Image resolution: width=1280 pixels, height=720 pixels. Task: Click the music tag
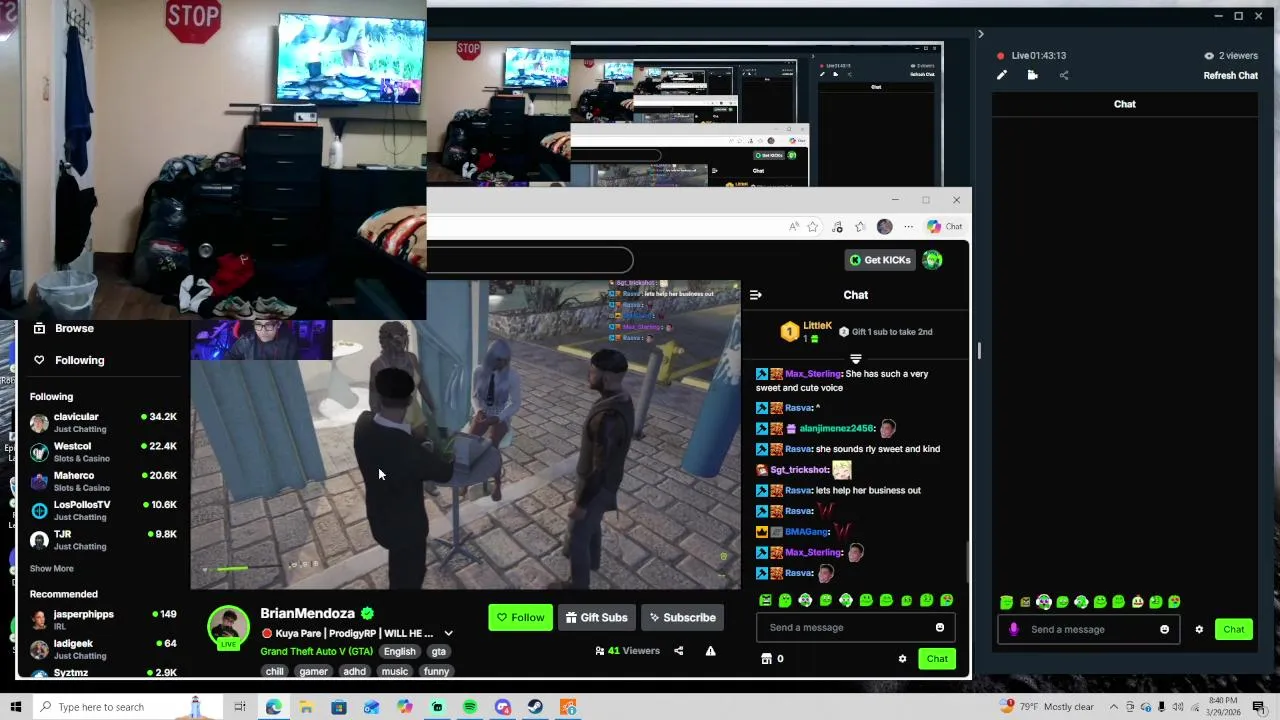point(394,671)
